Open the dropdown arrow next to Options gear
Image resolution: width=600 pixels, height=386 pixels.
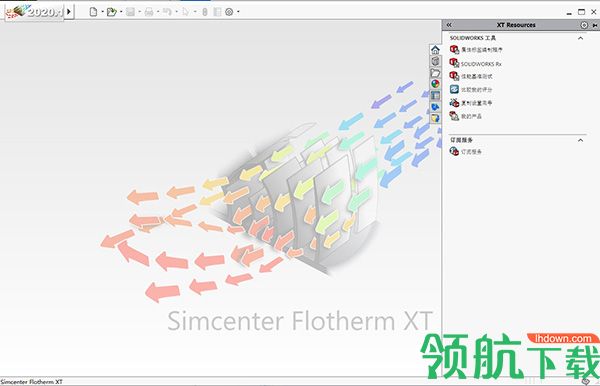[x=238, y=12]
